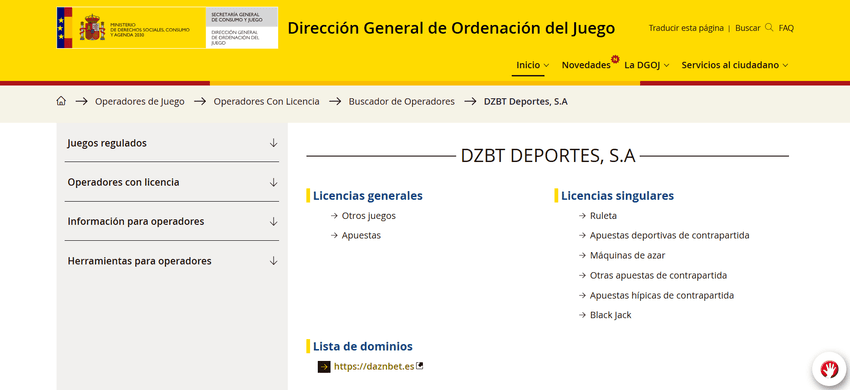The image size is (850, 390).
Task: Click the Otros juegos license entry
Action: click(x=369, y=216)
